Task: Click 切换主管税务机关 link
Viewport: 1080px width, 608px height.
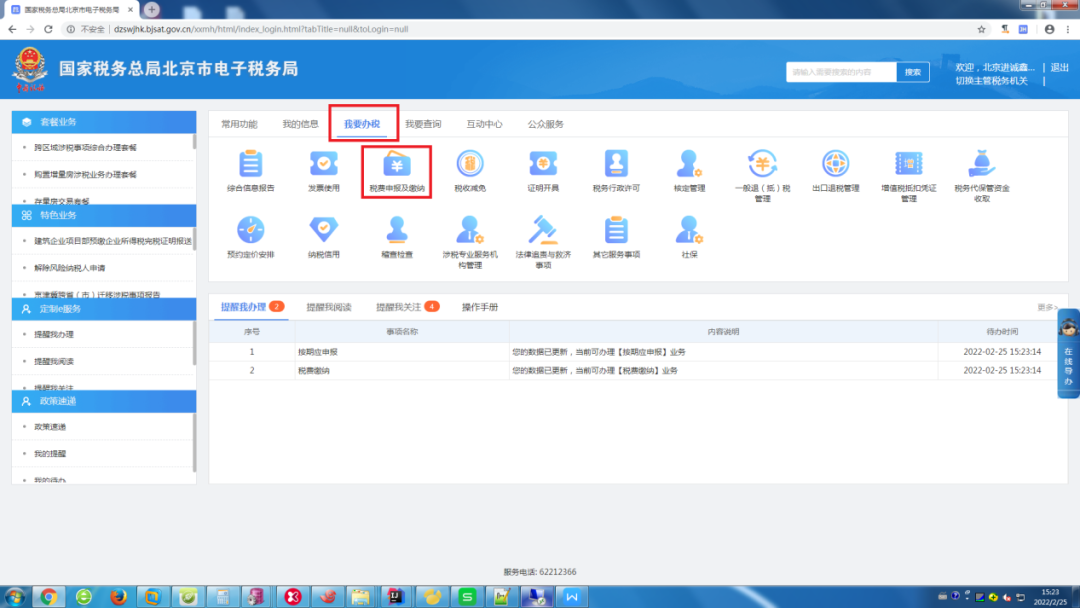Action: click(991, 81)
